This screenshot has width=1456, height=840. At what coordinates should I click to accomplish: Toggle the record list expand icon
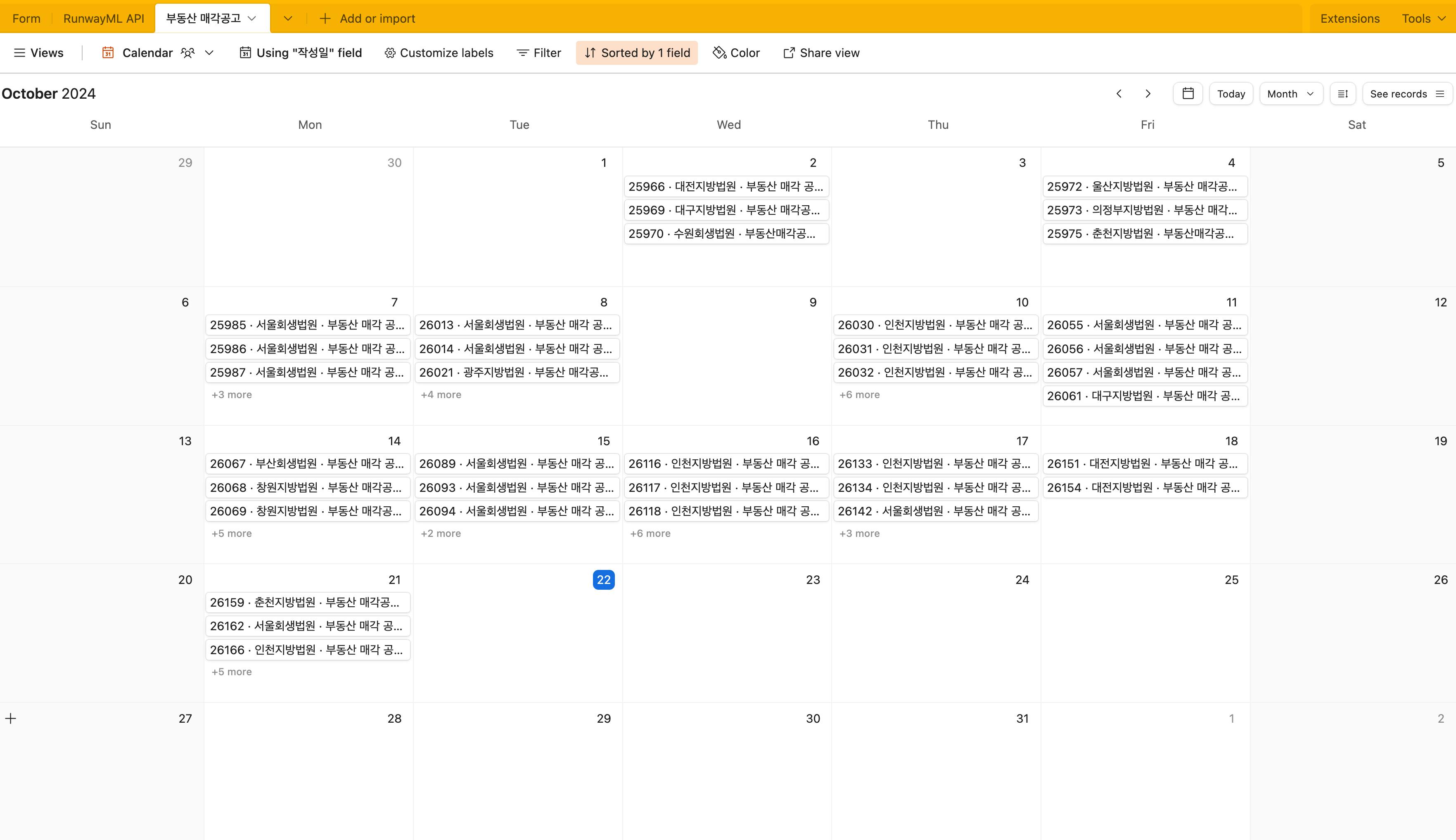(x=1342, y=93)
